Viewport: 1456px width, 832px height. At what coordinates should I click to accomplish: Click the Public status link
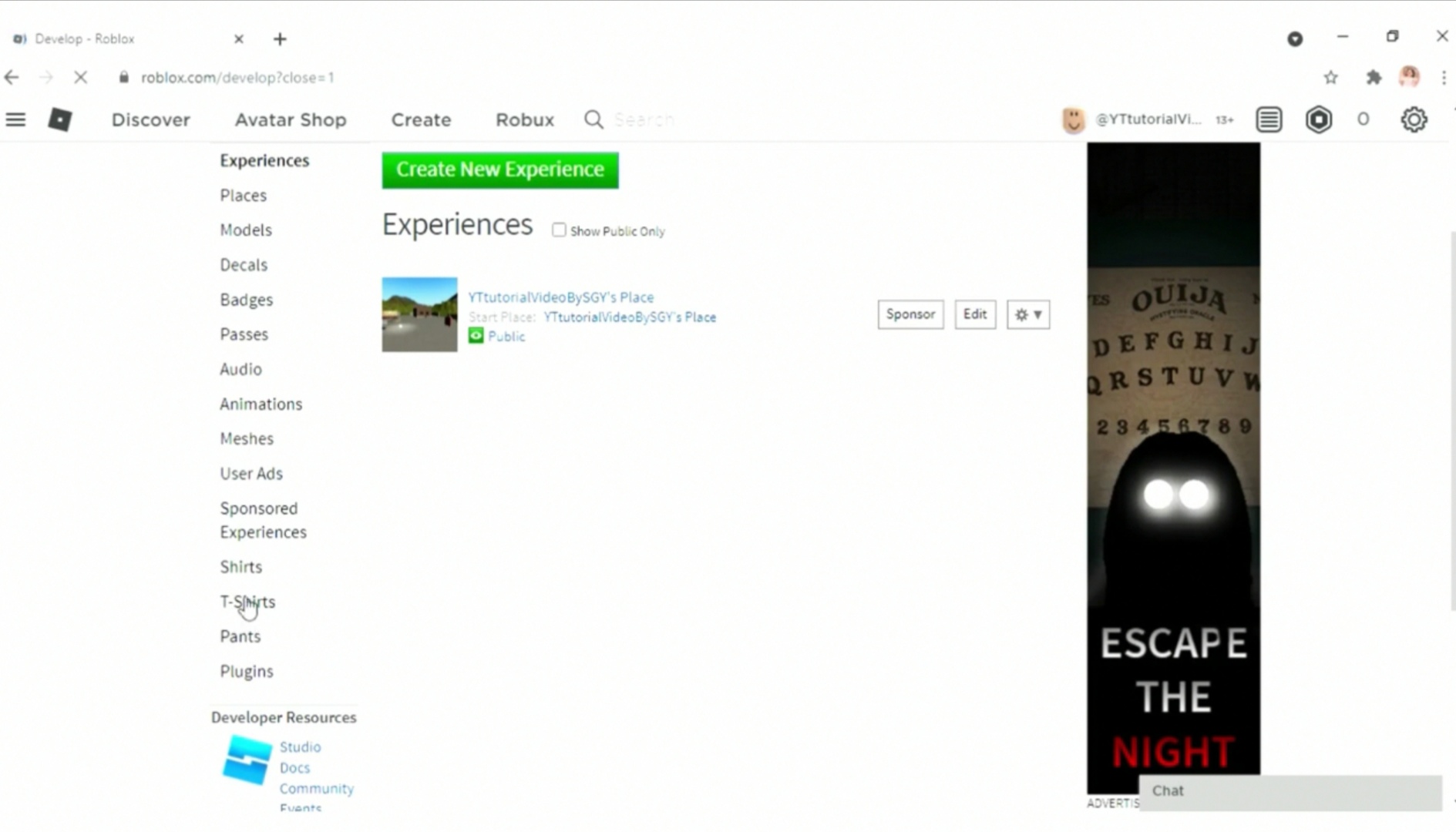(x=506, y=337)
